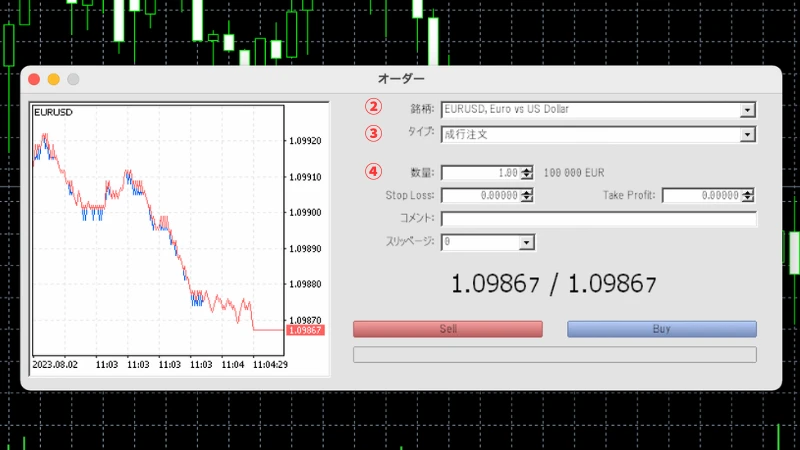Expand the スリッページ dropdown arrow

point(526,242)
